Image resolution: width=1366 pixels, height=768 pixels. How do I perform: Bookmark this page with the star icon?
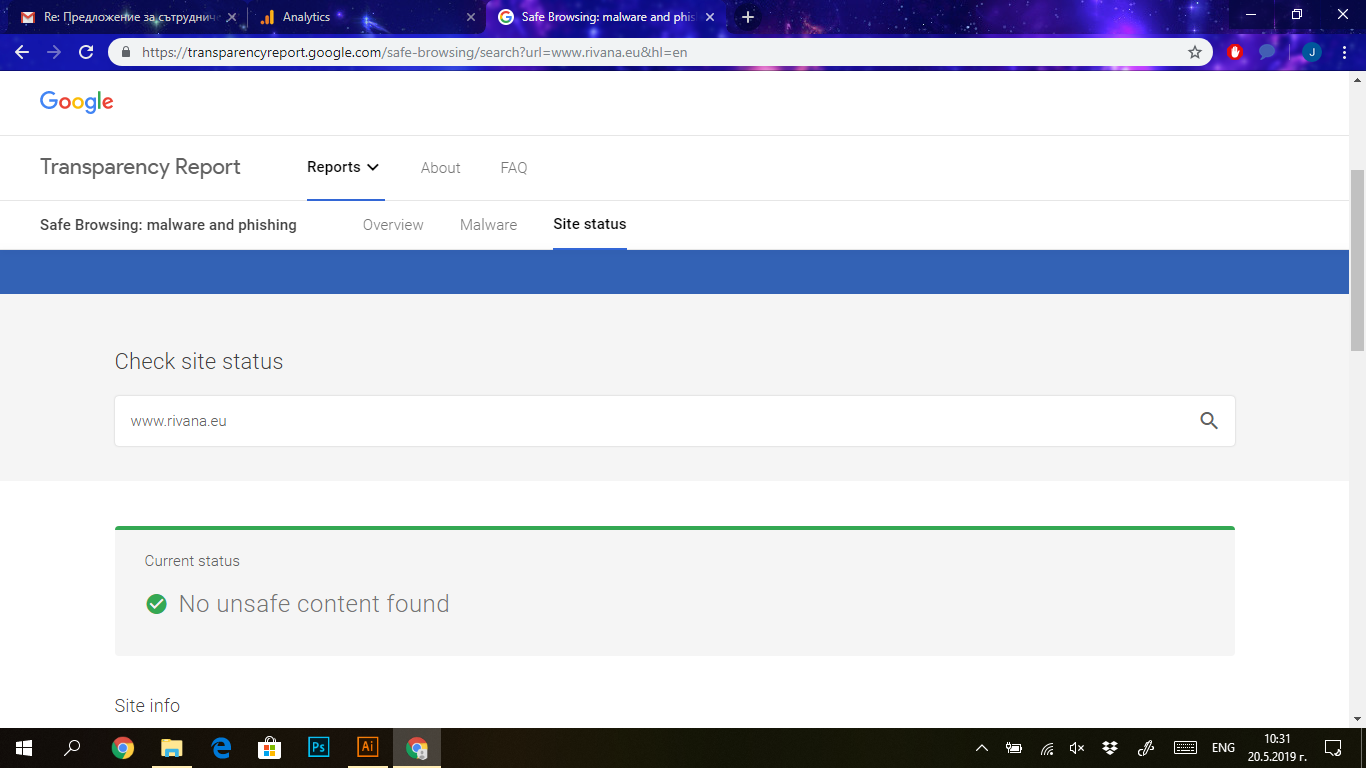[x=1194, y=52]
